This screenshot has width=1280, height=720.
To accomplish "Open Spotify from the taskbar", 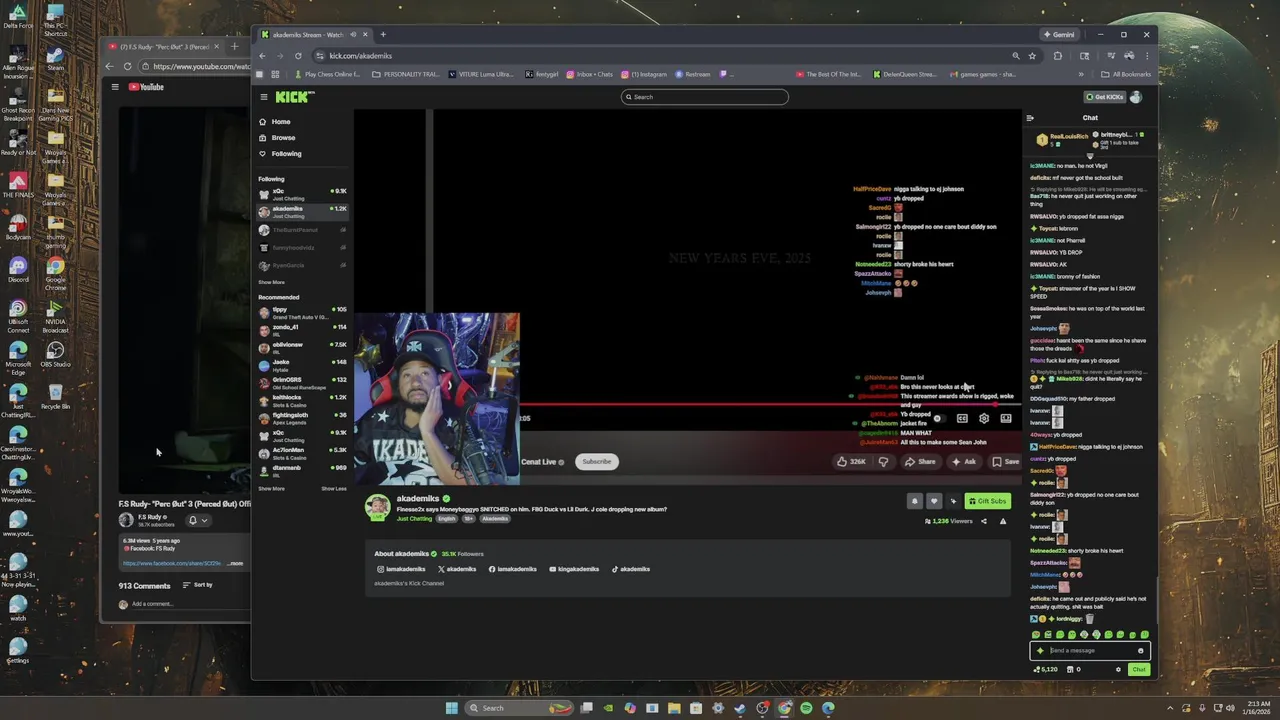I will tap(806, 708).
